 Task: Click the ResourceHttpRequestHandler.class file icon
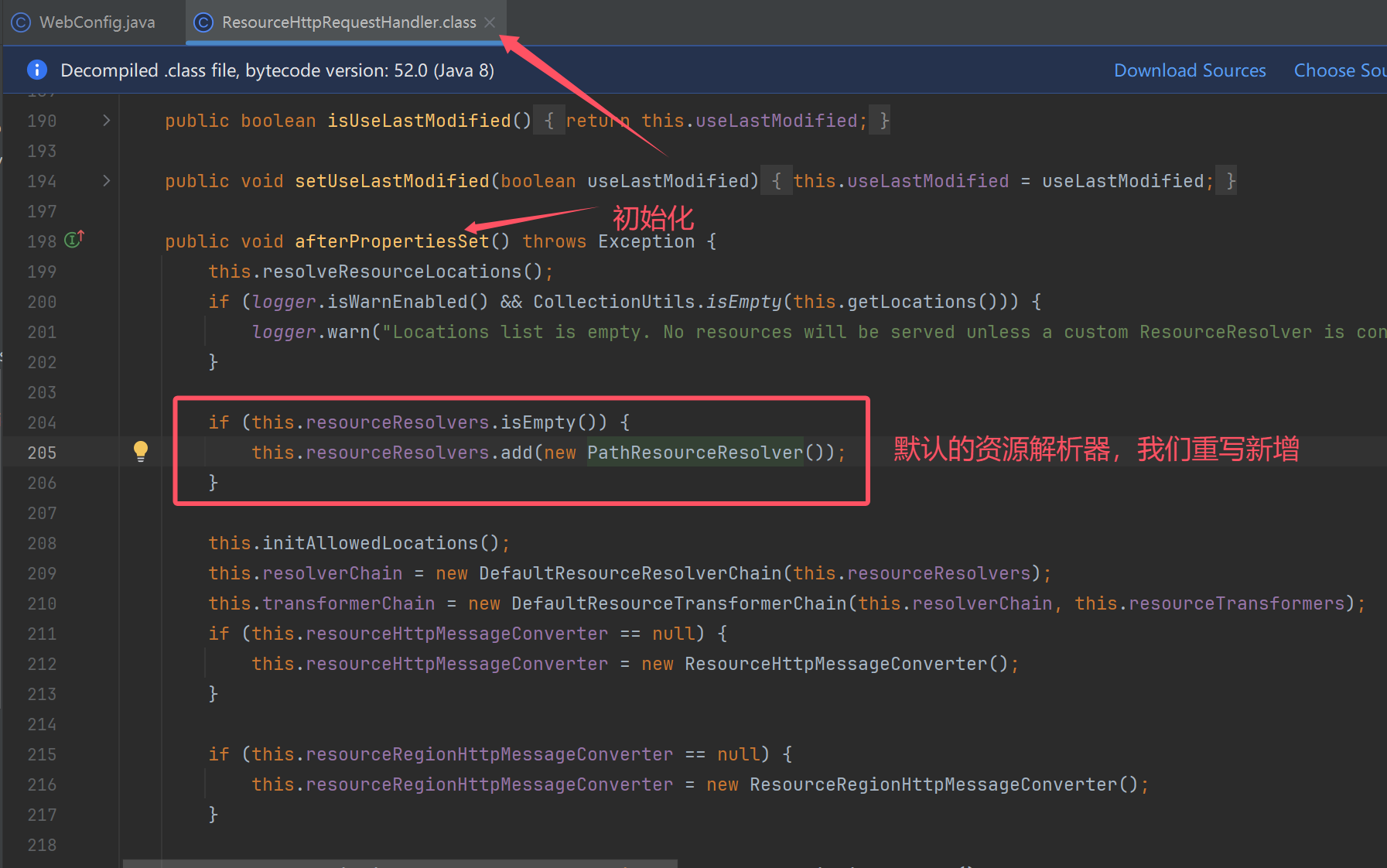point(203,22)
